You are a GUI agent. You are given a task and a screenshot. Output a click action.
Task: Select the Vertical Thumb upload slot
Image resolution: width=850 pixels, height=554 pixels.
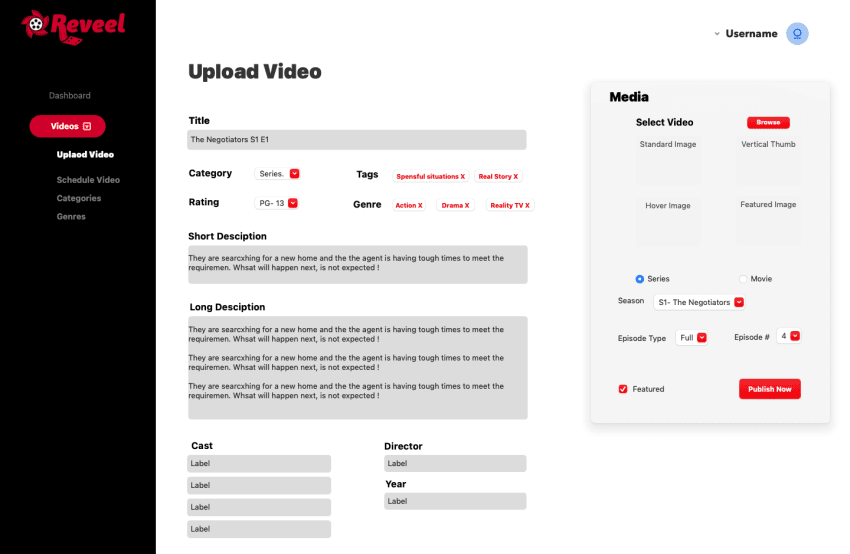768,160
